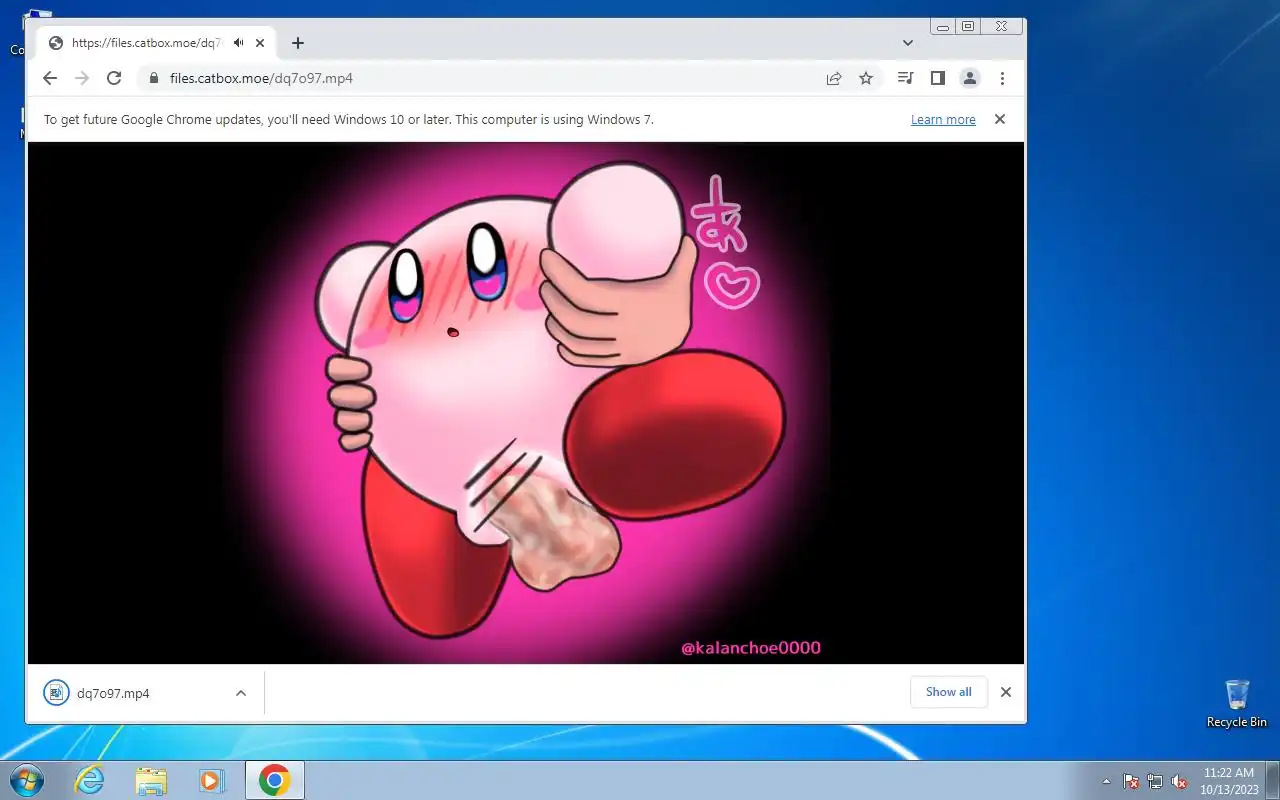The width and height of the screenshot is (1280, 800).
Task: Maximize the Chrome window
Action: point(968,27)
